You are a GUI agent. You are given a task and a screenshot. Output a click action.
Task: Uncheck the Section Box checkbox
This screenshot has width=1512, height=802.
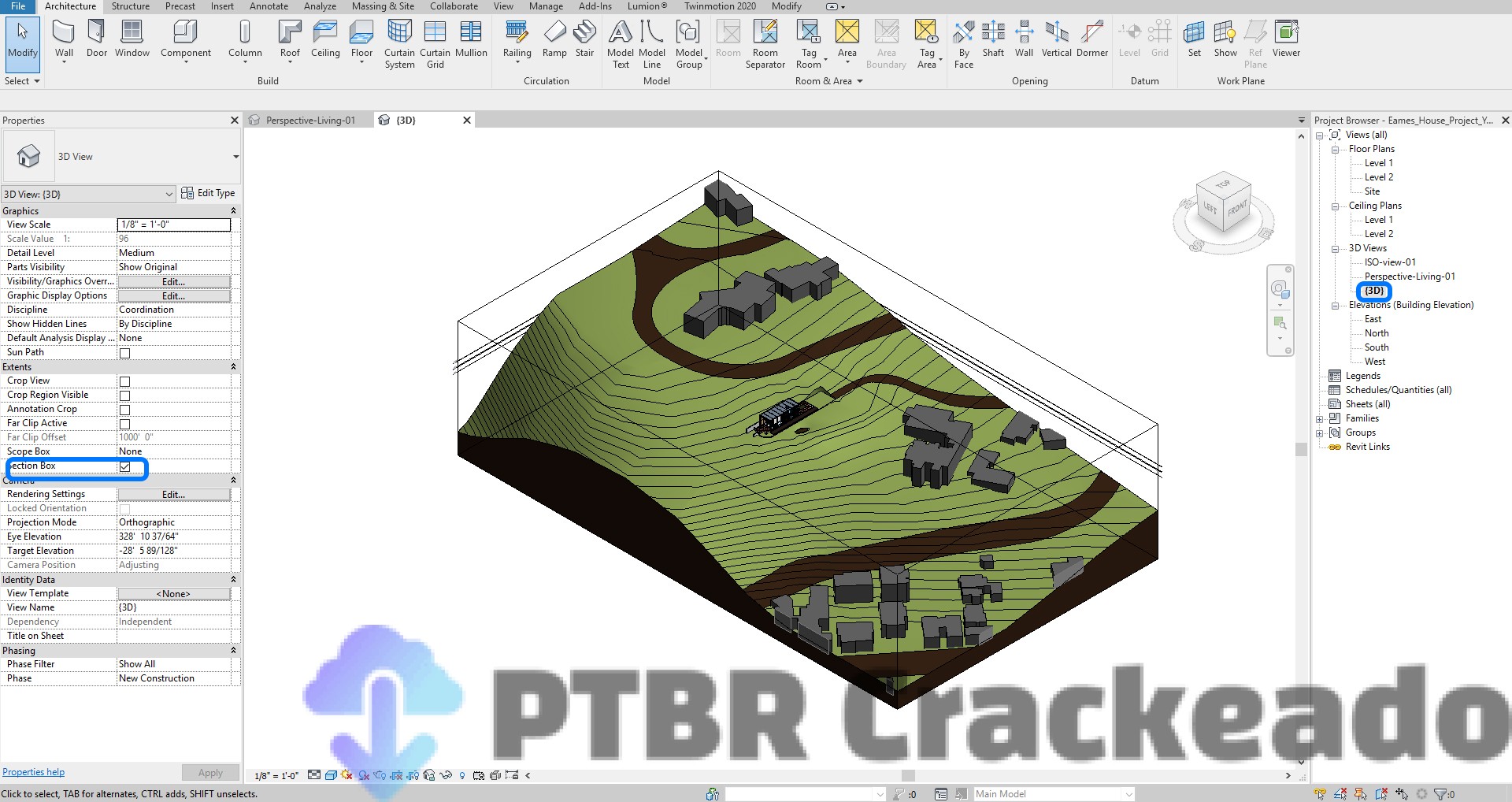pyautogui.click(x=124, y=466)
